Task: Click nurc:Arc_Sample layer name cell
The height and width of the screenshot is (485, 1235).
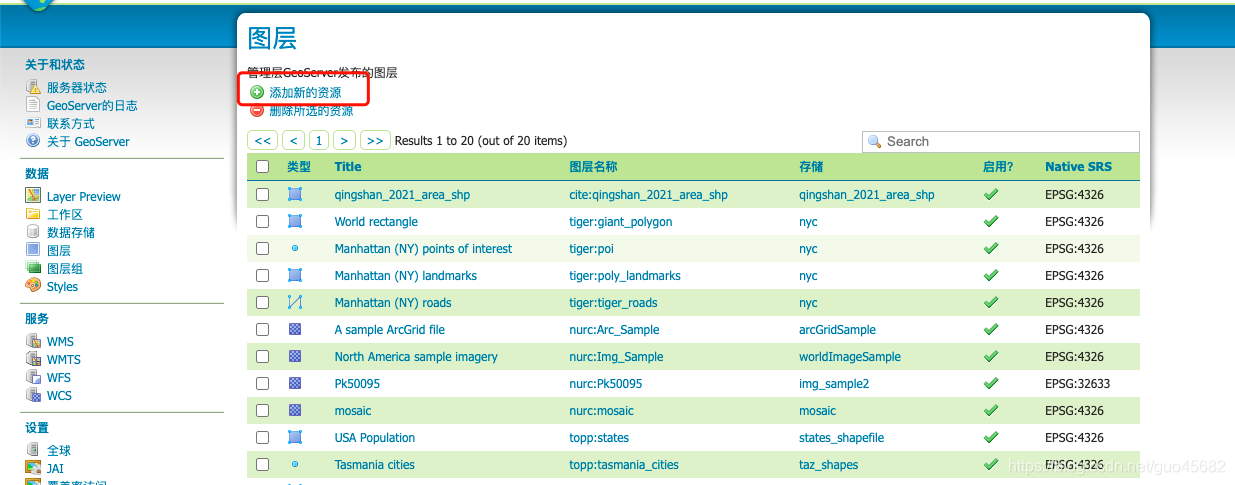Action: point(614,330)
